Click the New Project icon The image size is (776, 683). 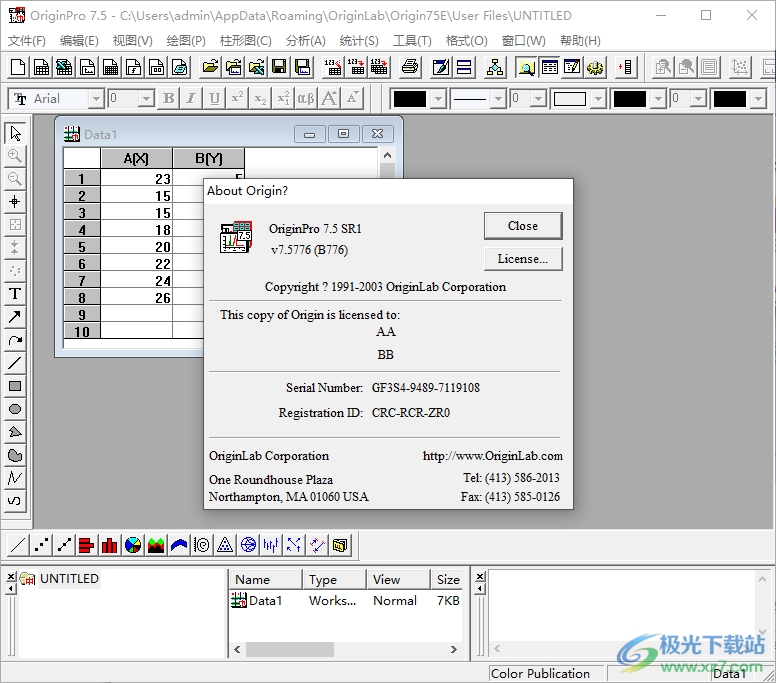click(x=18, y=67)
